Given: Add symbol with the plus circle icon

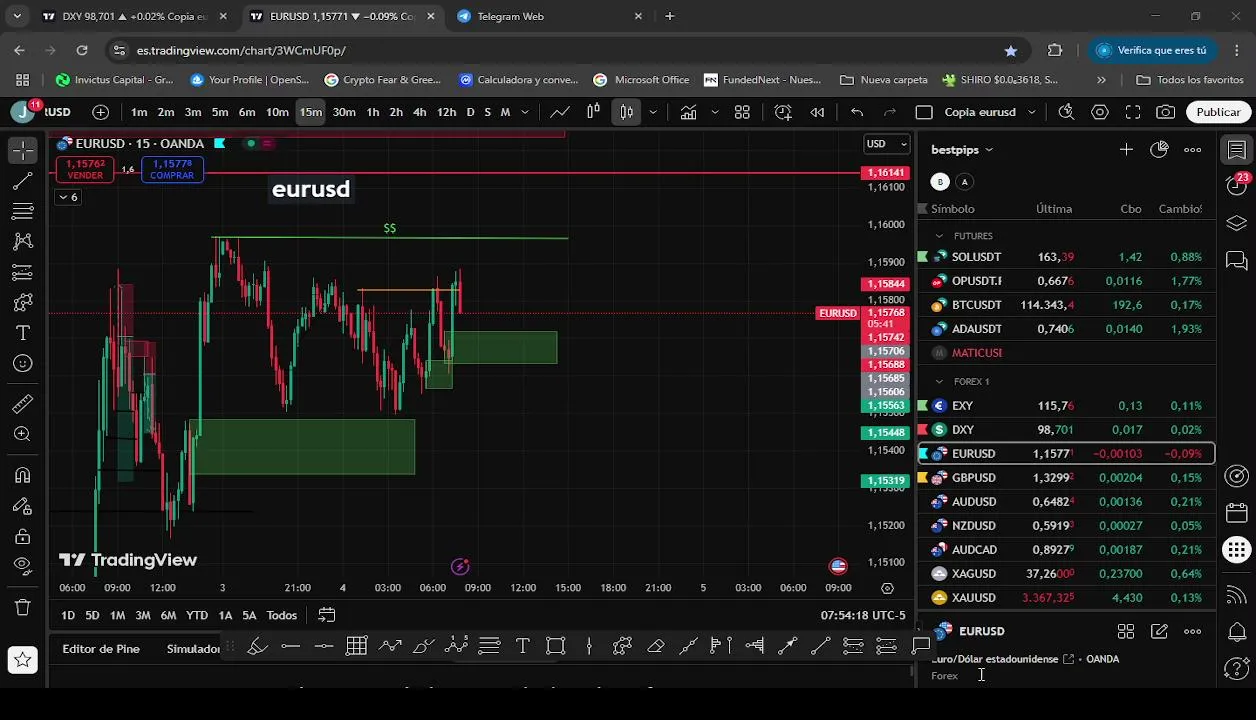Looking at the screenshot, I should pos(100,112).
